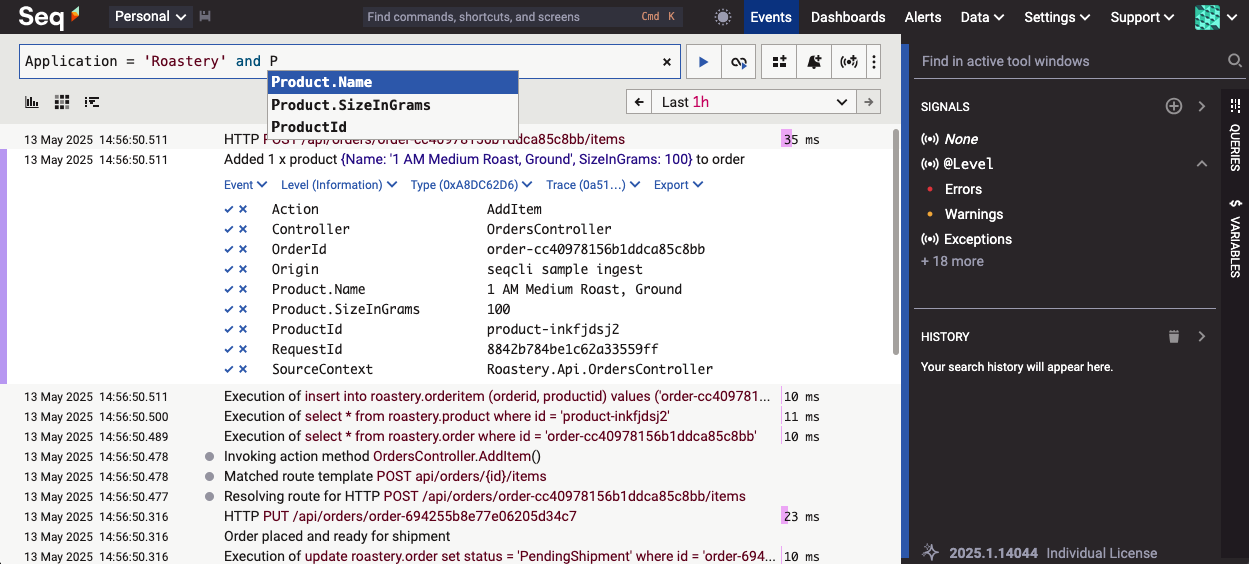
Task: Toggle the light/dark theme sun icon
Action: [x=722, y=17]
